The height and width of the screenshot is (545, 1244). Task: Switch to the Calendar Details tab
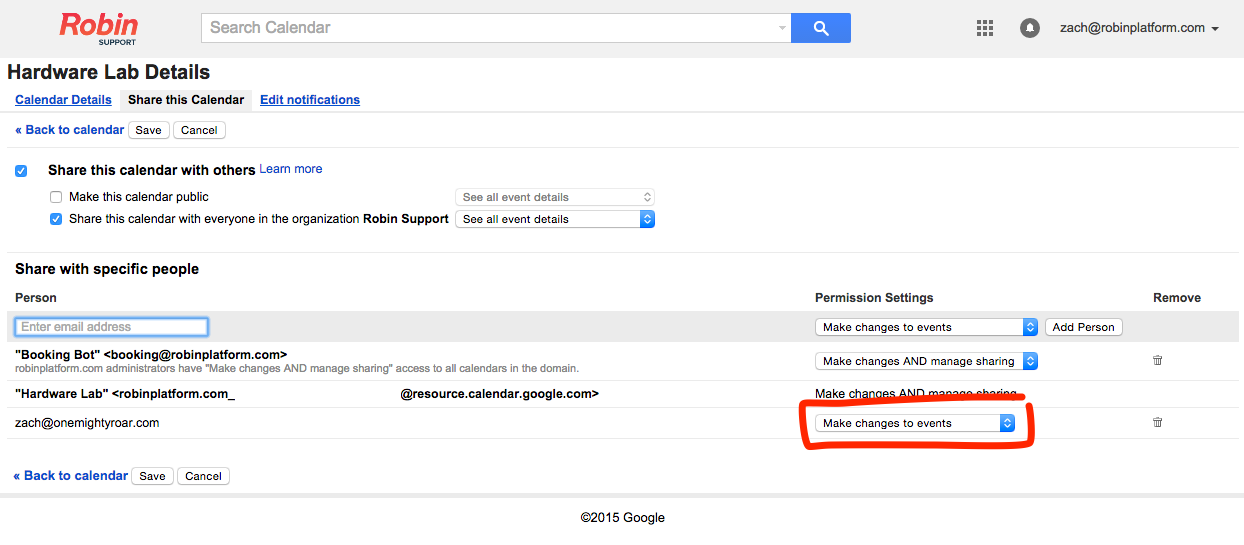(x=63, y=100)
